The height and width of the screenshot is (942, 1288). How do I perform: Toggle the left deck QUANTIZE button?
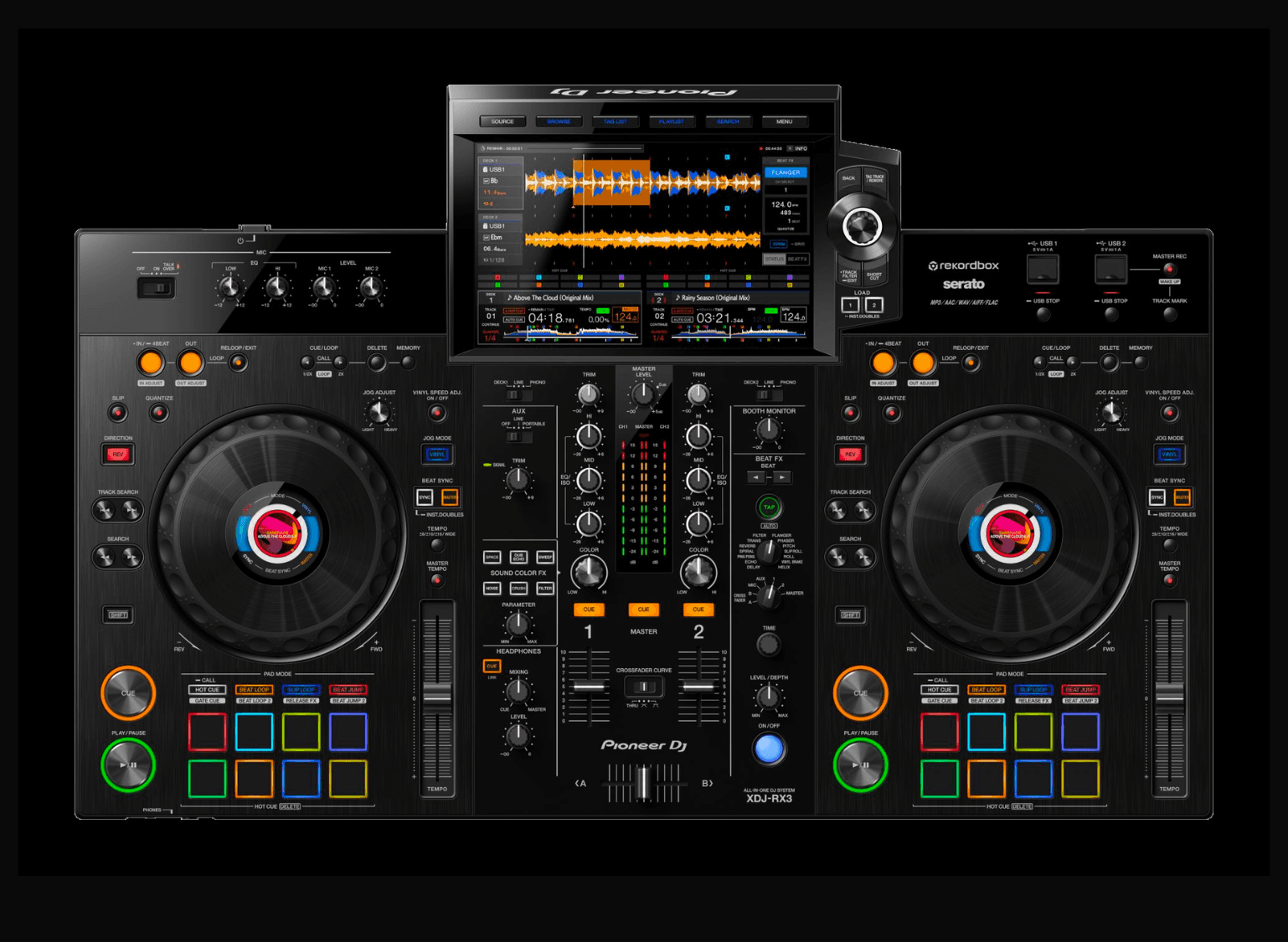[159, 413]
